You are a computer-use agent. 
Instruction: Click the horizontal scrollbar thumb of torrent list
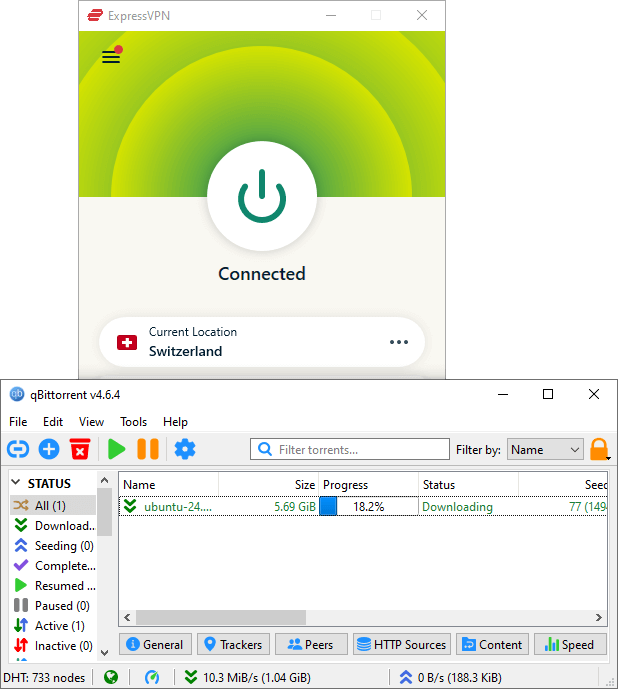coord(221,617)
